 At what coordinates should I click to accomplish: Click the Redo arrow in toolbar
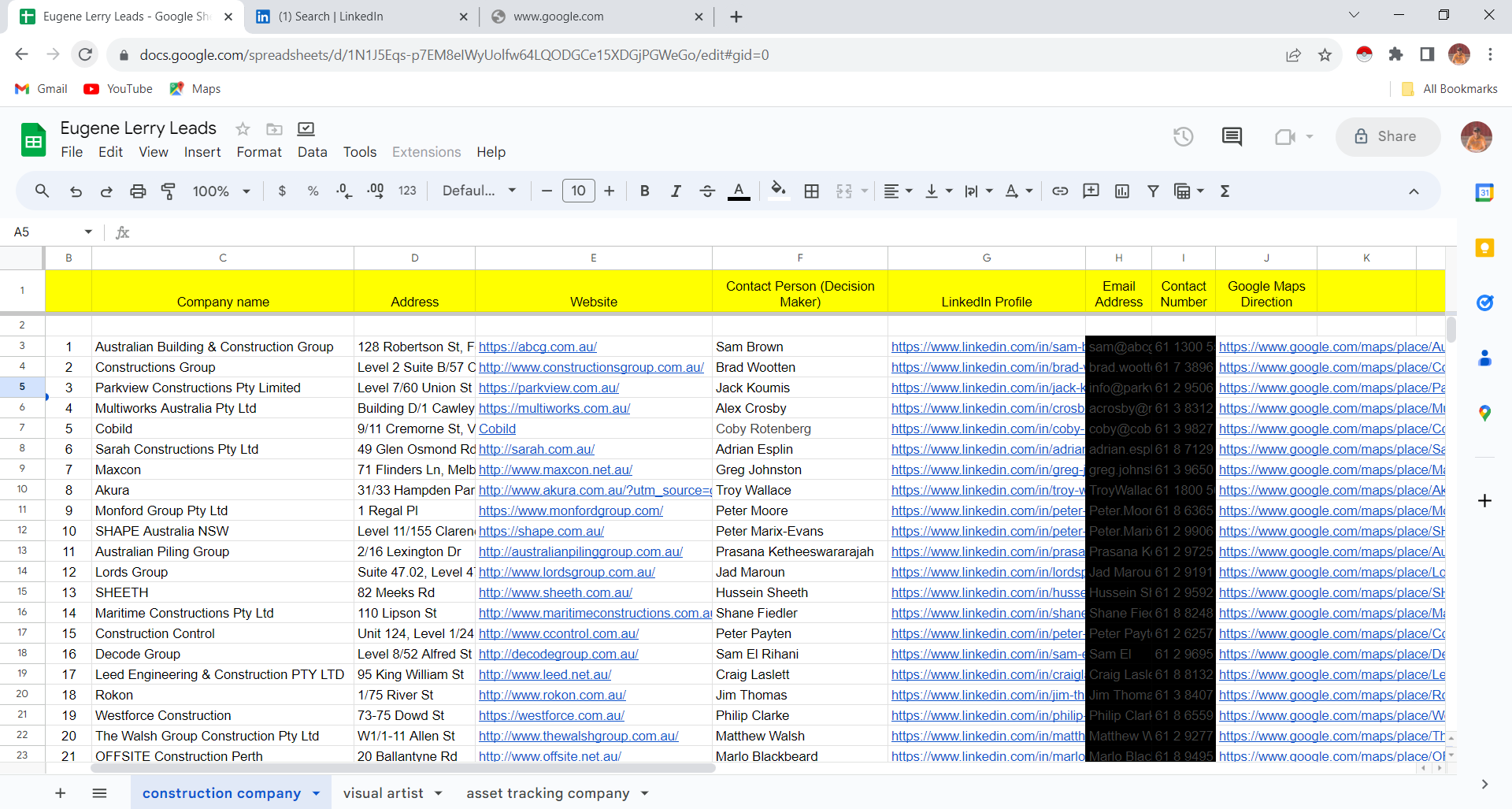[x=106, y=191]
